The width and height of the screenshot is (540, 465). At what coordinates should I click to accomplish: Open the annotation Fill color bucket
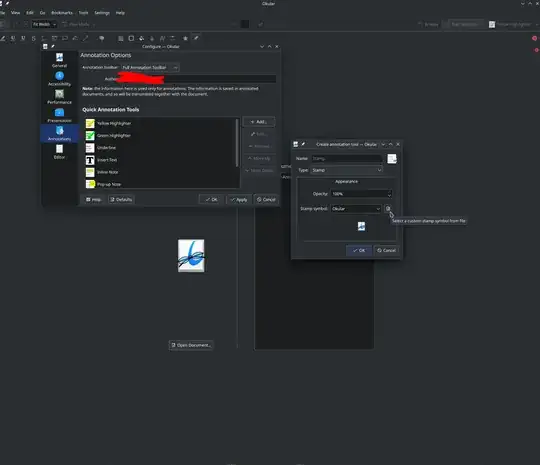point(142,38)
